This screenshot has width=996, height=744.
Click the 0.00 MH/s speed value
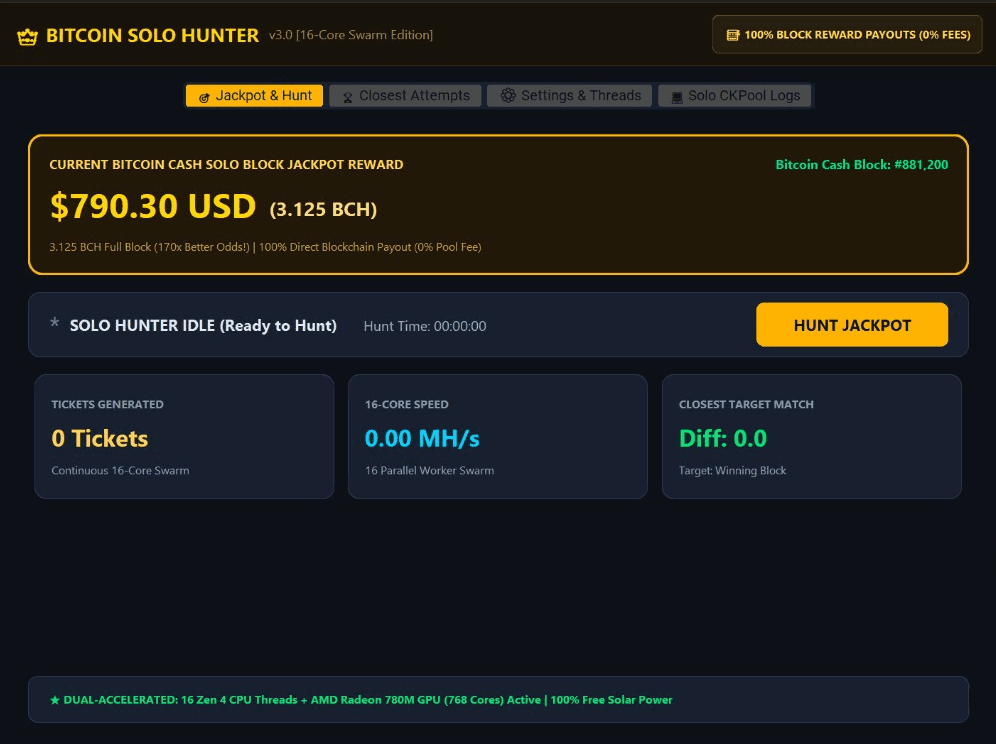coord(422,438)
